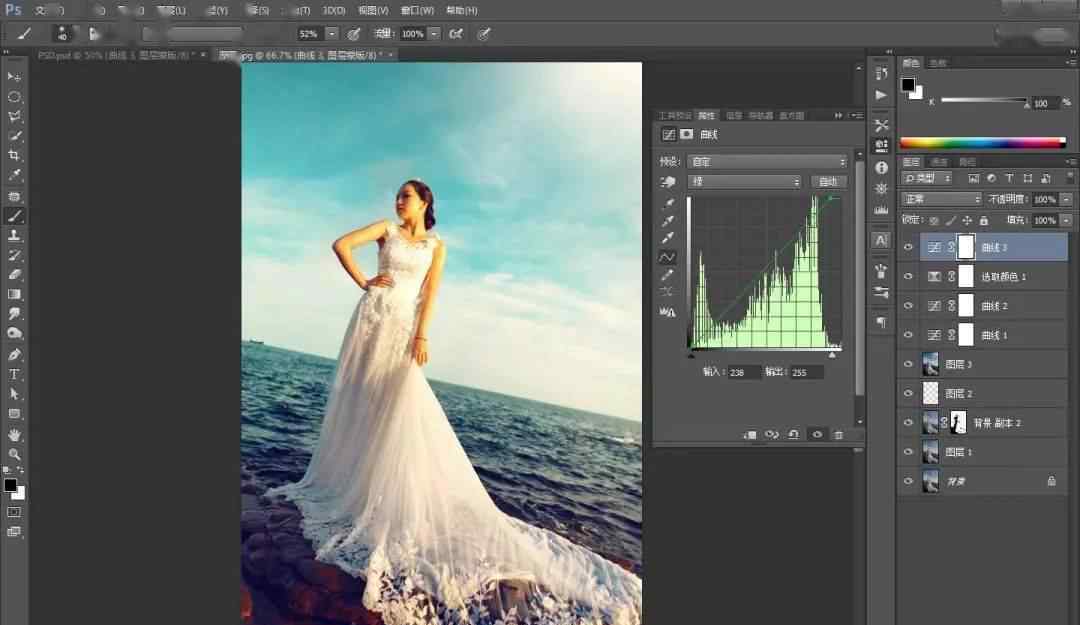The height and width of the screenshot is (625, 1080).
Task: Select the Zoom magnifier tool
Action: tap(14, 453)
